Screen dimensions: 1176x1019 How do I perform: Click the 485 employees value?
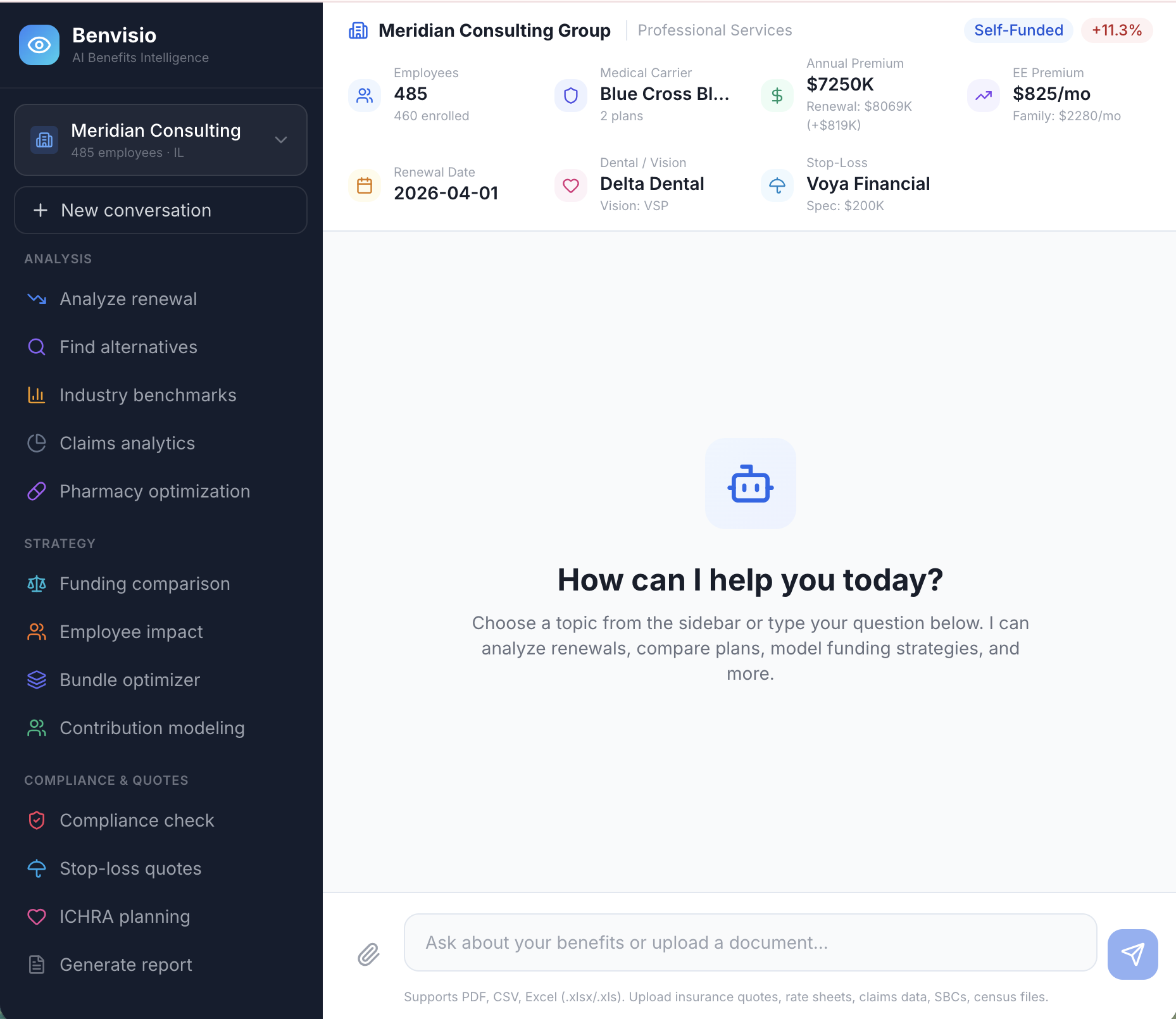411,94
